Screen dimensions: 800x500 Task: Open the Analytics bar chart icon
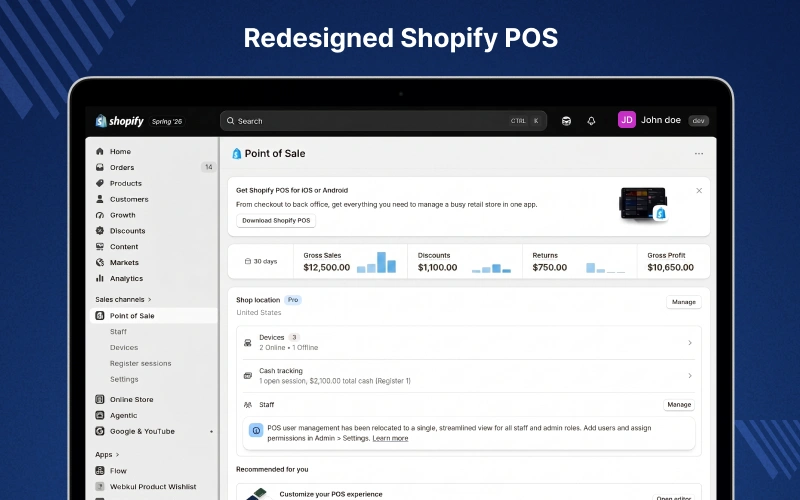pyautogui.click(x=99, y=278)
